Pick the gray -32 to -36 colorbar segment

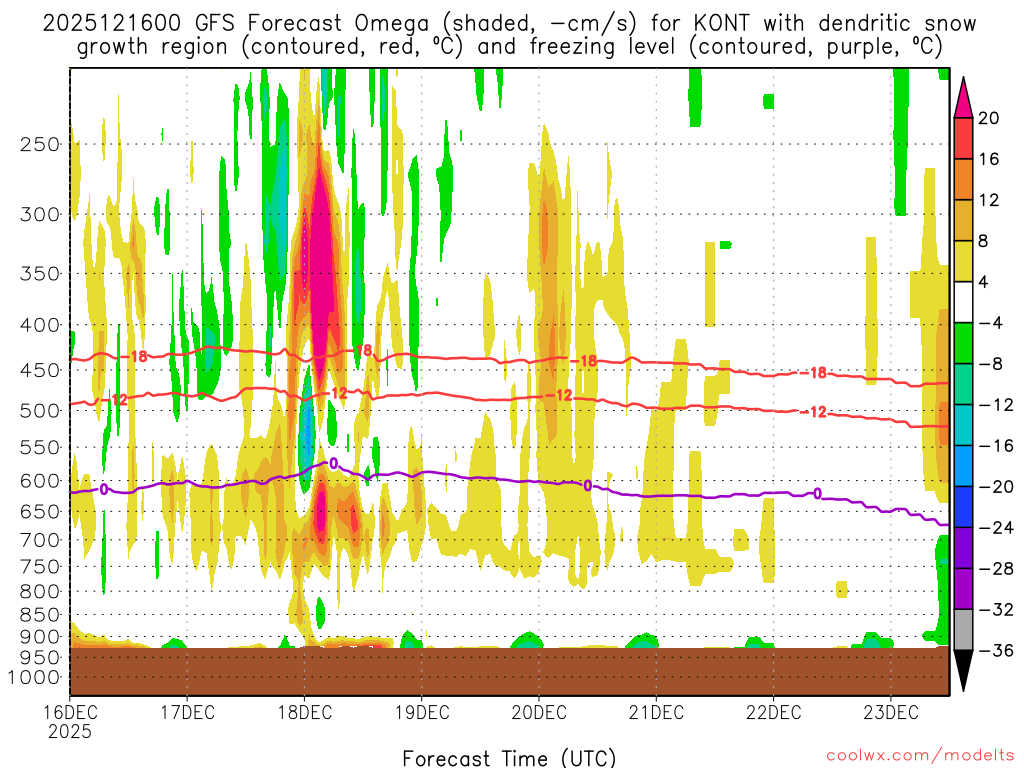tap(963, 630)
